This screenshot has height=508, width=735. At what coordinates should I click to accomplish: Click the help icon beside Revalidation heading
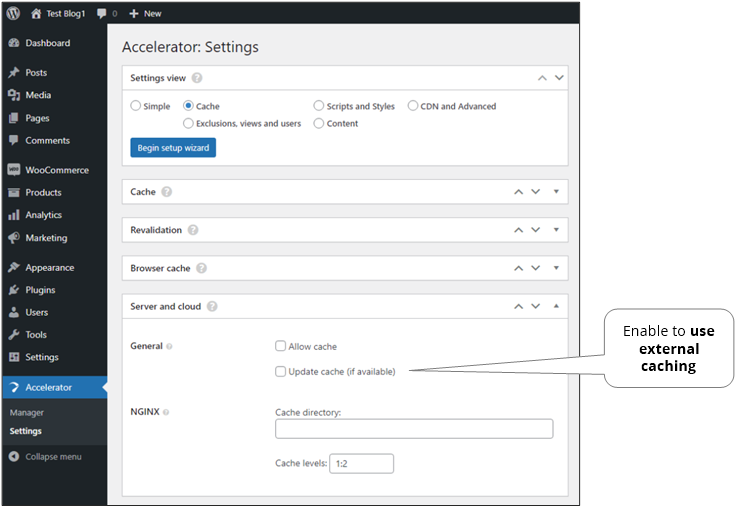point(193,230)
